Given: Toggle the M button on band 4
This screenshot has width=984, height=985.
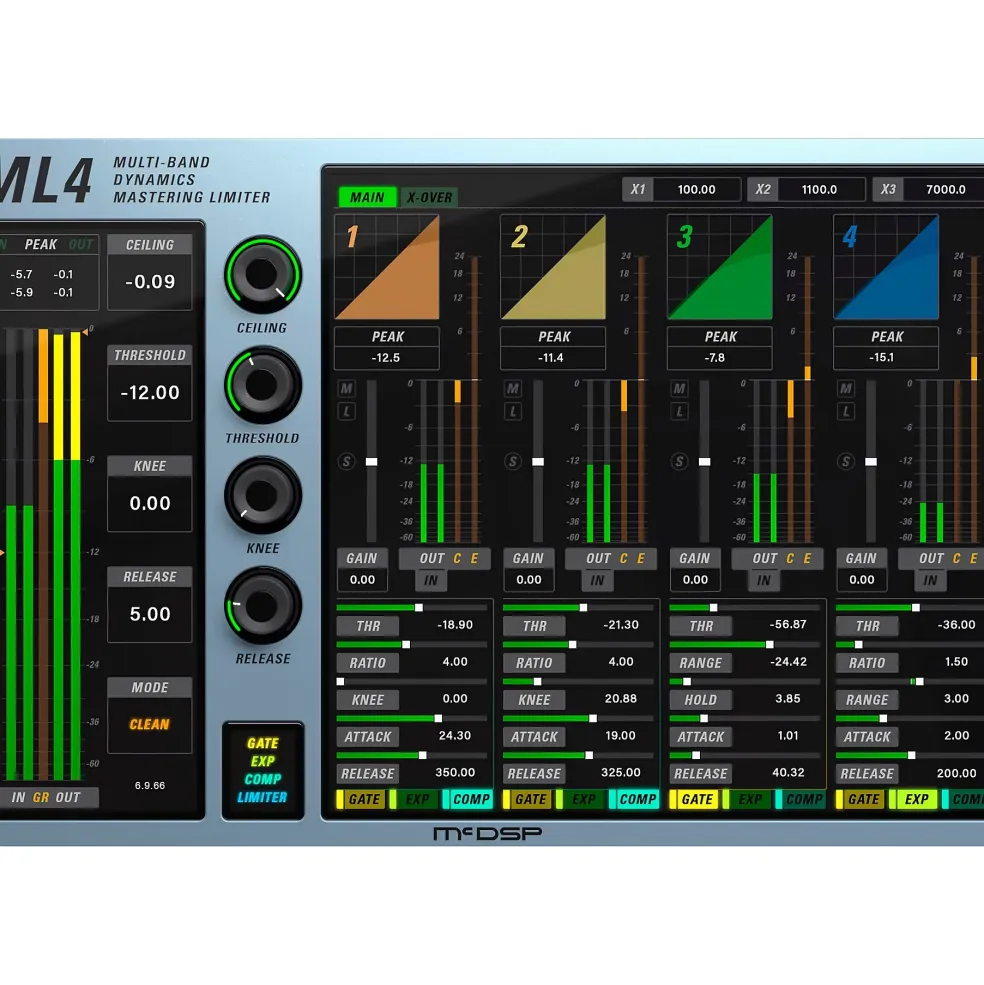Looking at the screenshot, I should [846, 388].
